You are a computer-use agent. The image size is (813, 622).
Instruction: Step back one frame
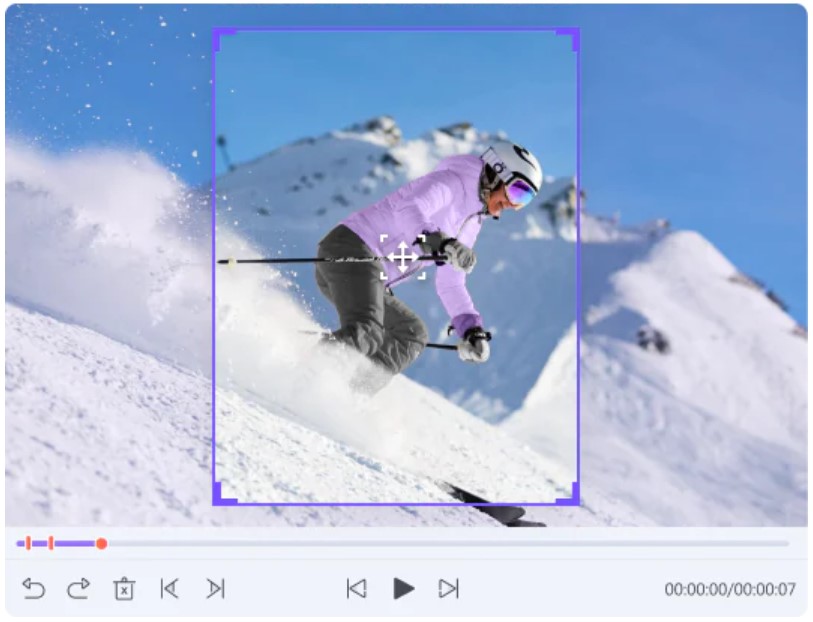click(x=356, y=589)
